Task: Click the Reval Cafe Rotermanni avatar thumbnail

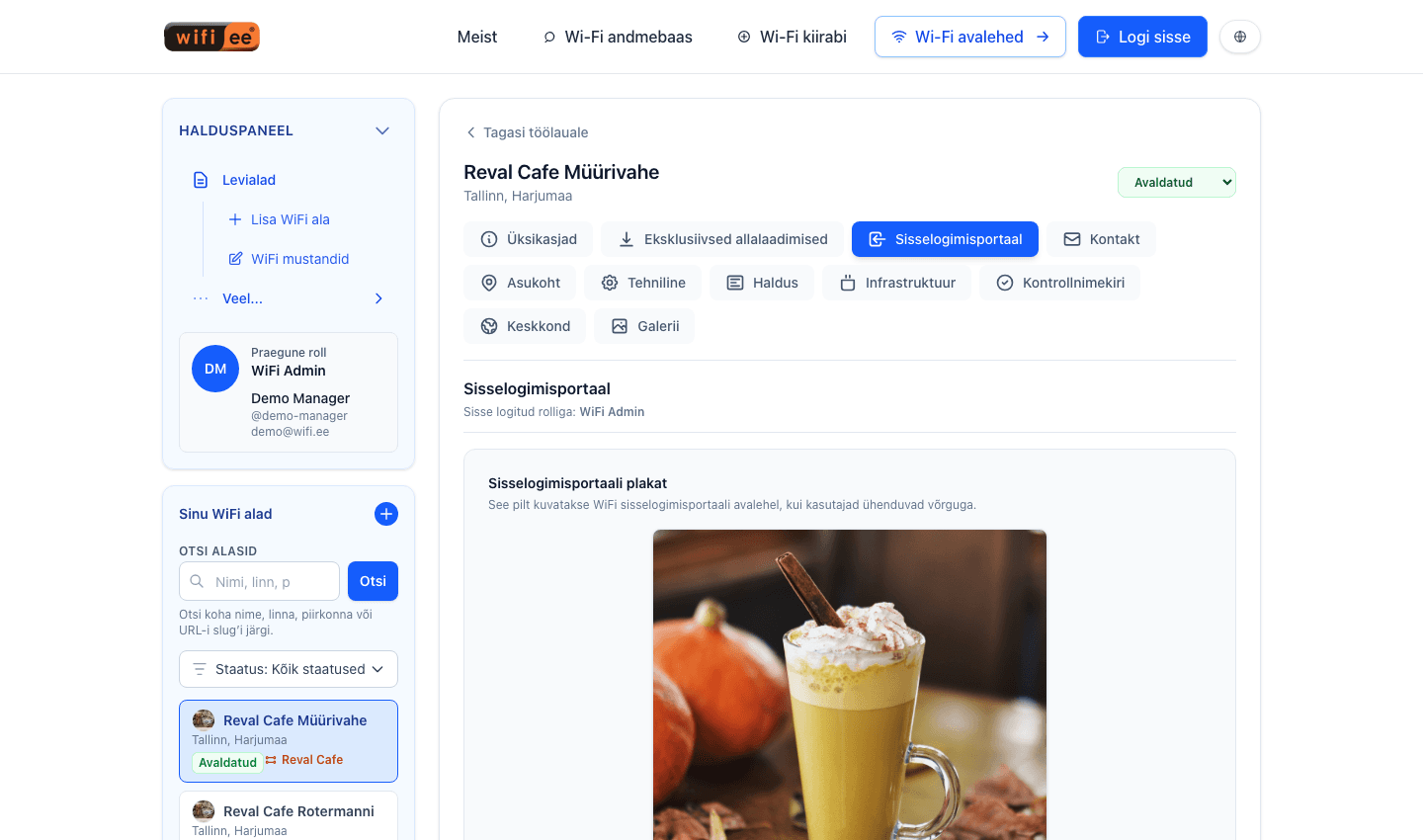Action: pyautogui.click(x=204, y=810)
